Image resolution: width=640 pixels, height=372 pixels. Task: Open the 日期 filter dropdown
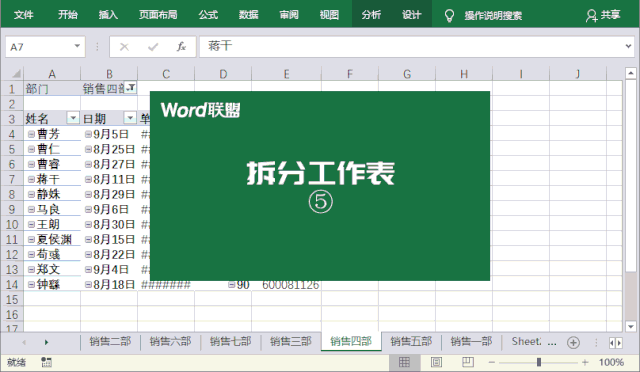130,118
